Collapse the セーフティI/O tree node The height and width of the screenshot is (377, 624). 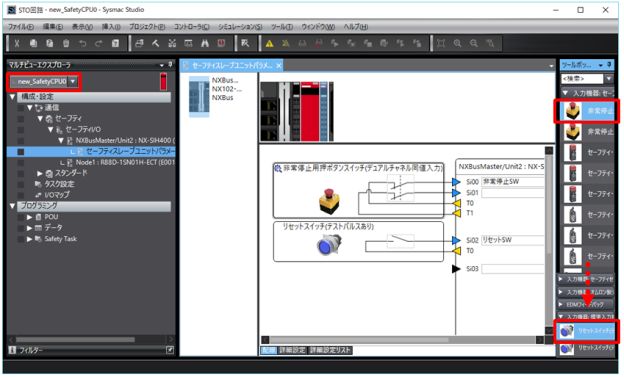(x=51, y=129)
